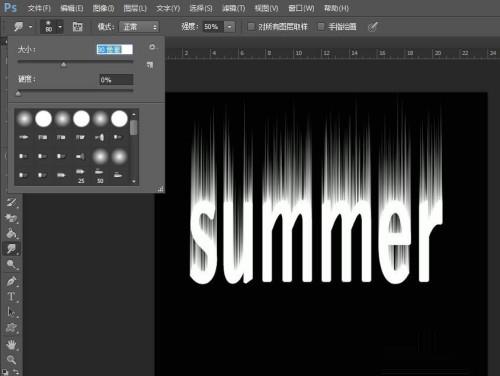
Task: Pick the brush preset labeled 50
Action: click(x=100, y=175)
